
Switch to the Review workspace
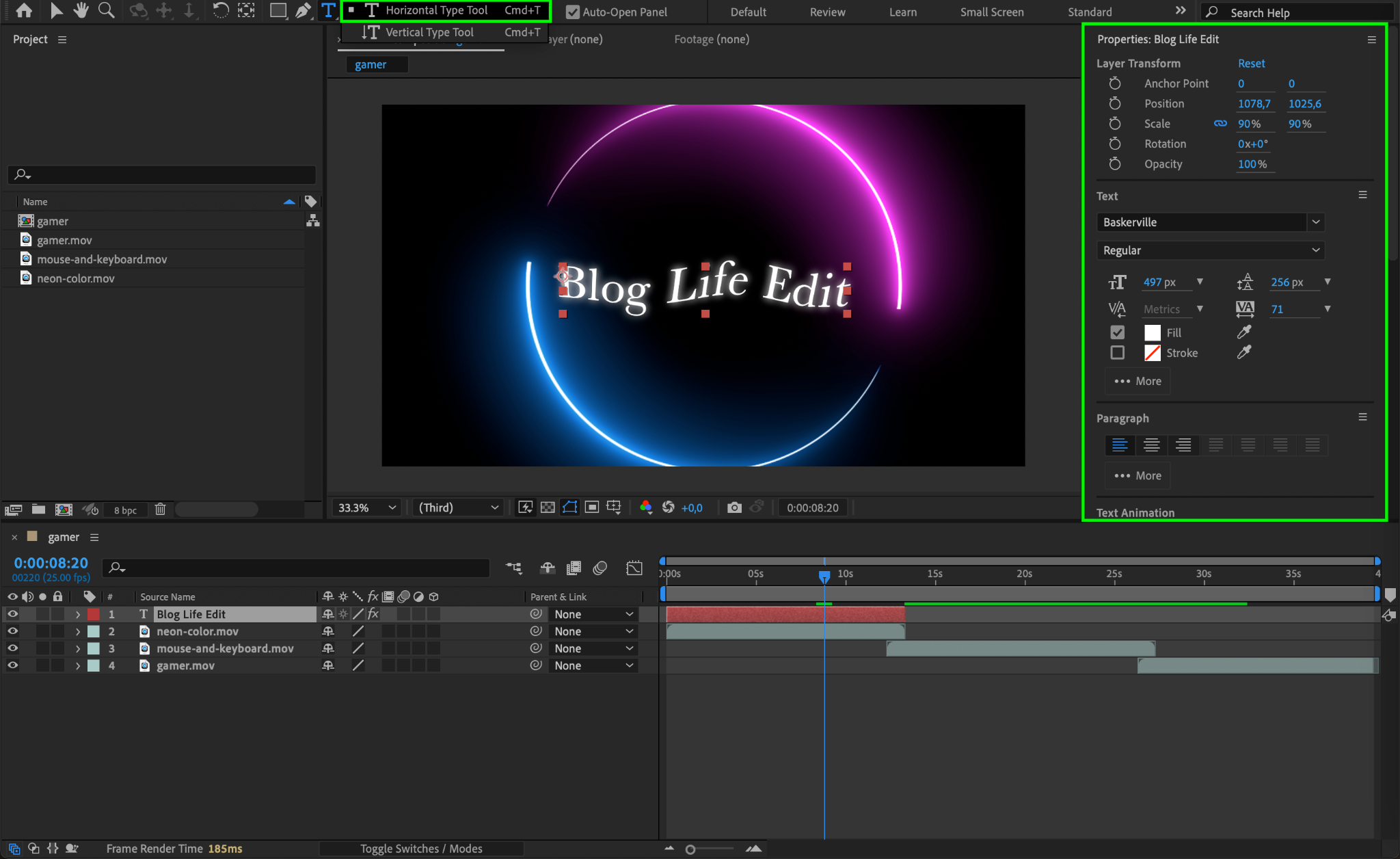[x=827, y=12]
